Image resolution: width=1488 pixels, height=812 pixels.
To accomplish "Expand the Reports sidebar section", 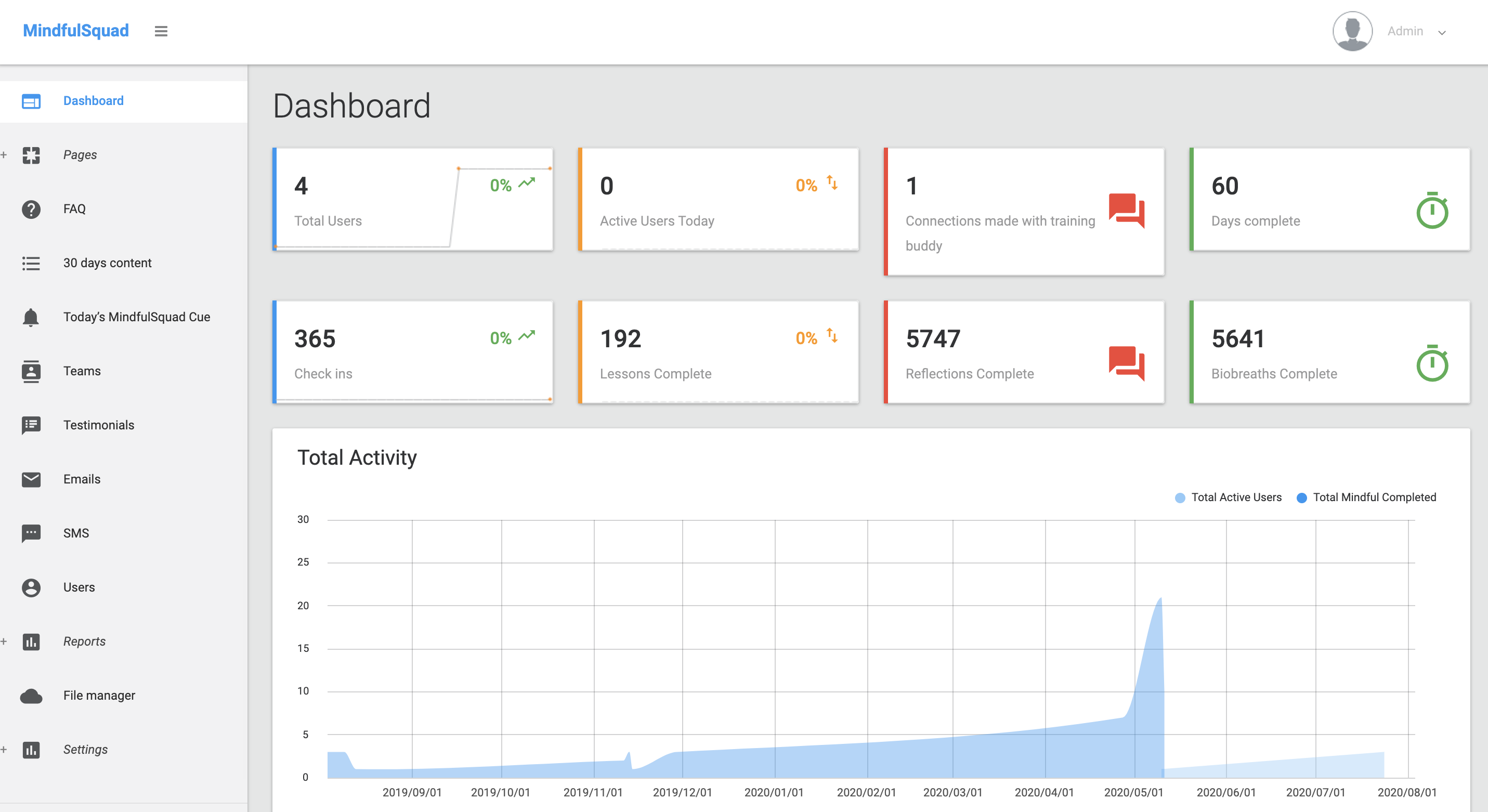I will point(84,641).
